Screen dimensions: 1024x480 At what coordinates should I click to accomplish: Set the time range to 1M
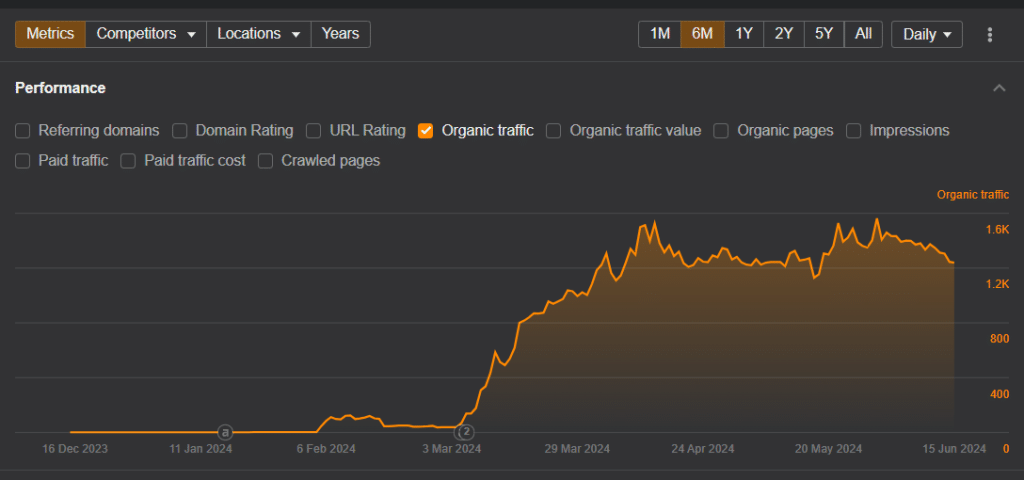point(660,34)
